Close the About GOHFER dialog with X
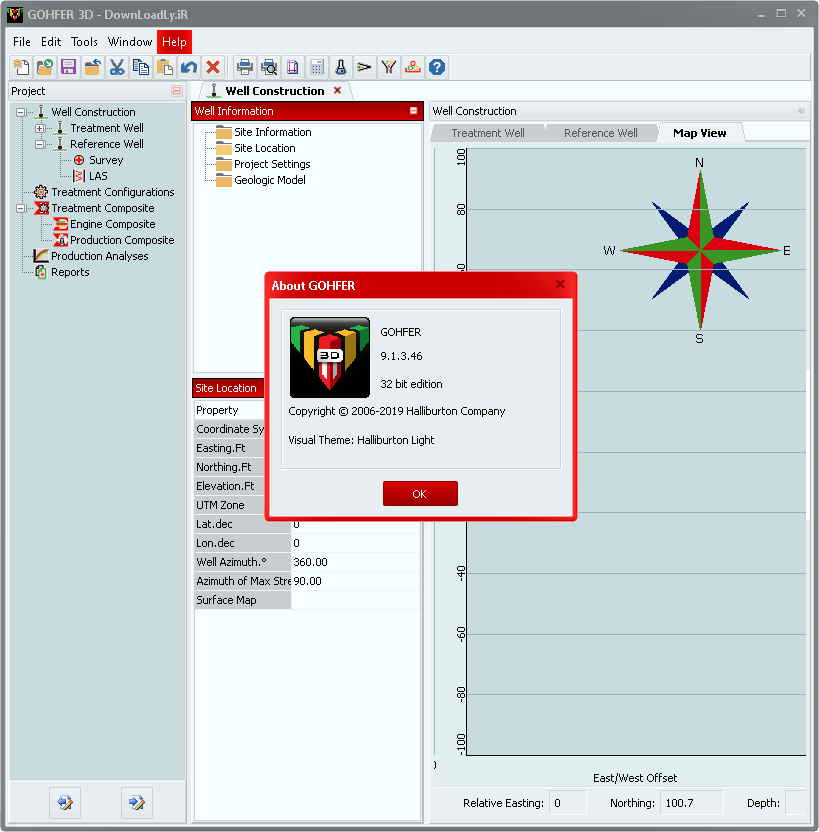This screenshot has width=819, height=832. click(560, 284)
